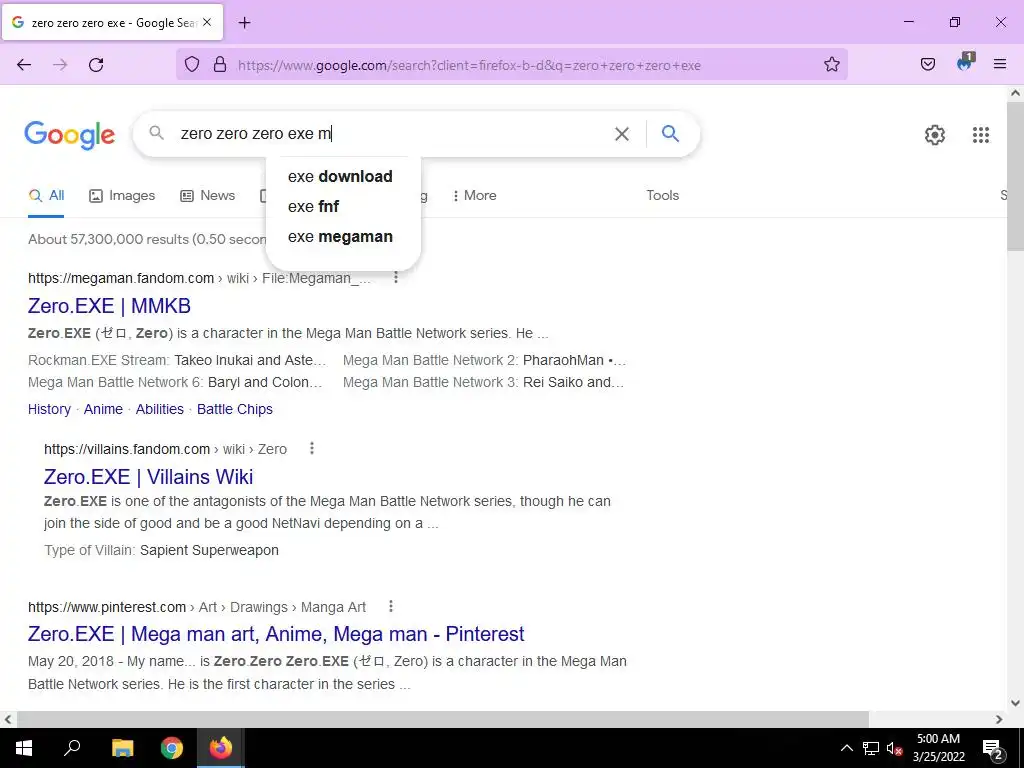Open options dots for megaman.fandom.com result
Viewport: 1024px width, 768px height.
[x=396, y=278]
